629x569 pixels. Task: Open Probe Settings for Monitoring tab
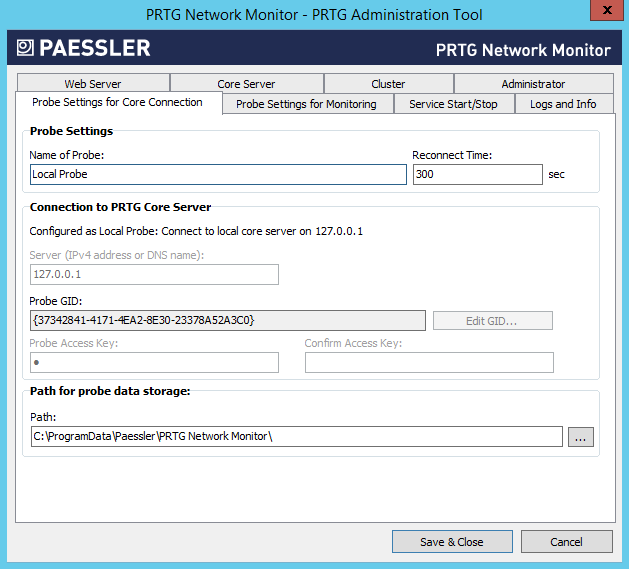(x=306, y=104)
